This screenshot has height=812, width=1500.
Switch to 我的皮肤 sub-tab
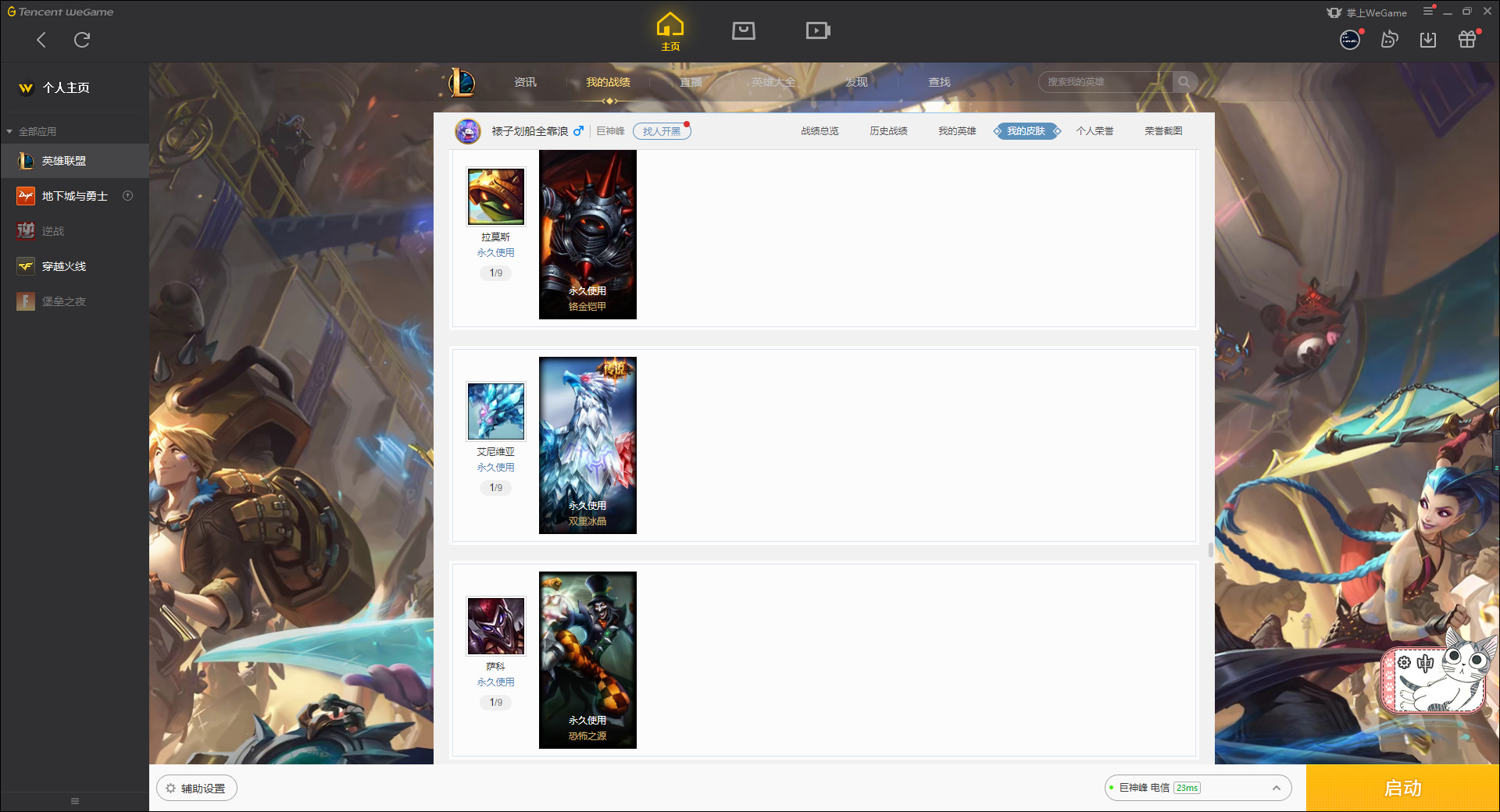(1027, 131)
